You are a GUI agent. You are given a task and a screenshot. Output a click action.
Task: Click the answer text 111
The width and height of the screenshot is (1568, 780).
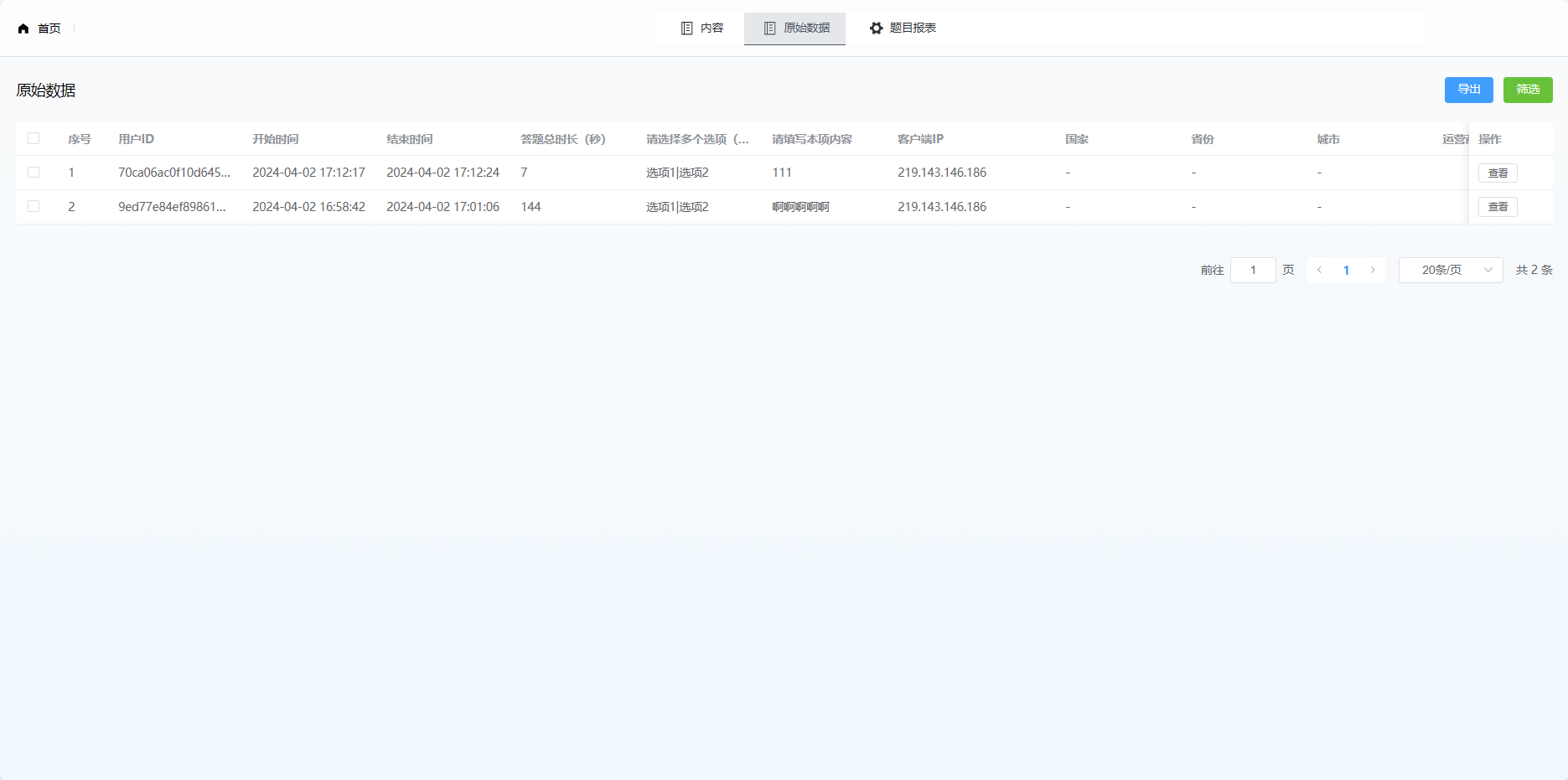(x=782, y=173)
